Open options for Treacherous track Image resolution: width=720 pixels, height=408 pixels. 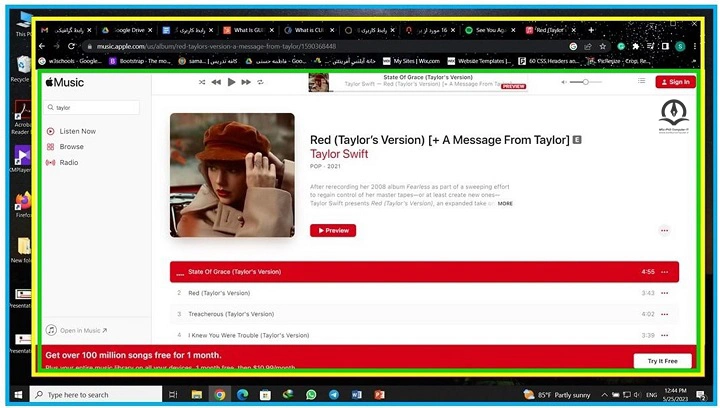tap(664, 314)
